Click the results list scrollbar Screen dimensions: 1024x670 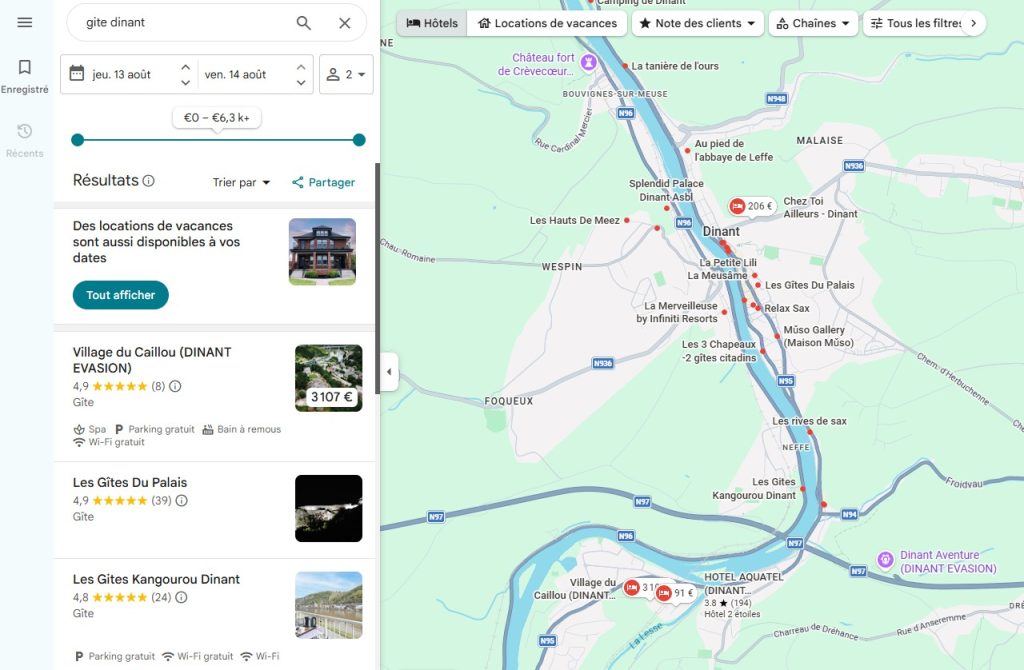[377, 278]
